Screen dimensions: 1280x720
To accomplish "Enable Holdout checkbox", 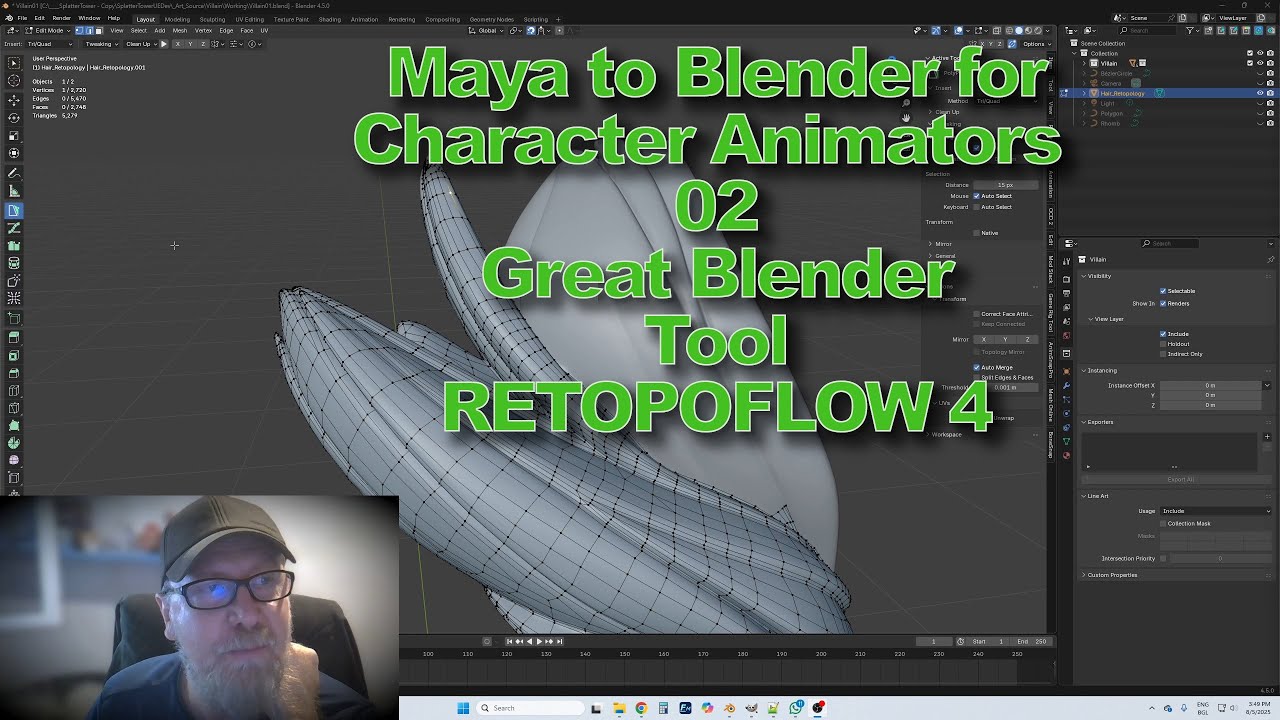I will 1163,344.
